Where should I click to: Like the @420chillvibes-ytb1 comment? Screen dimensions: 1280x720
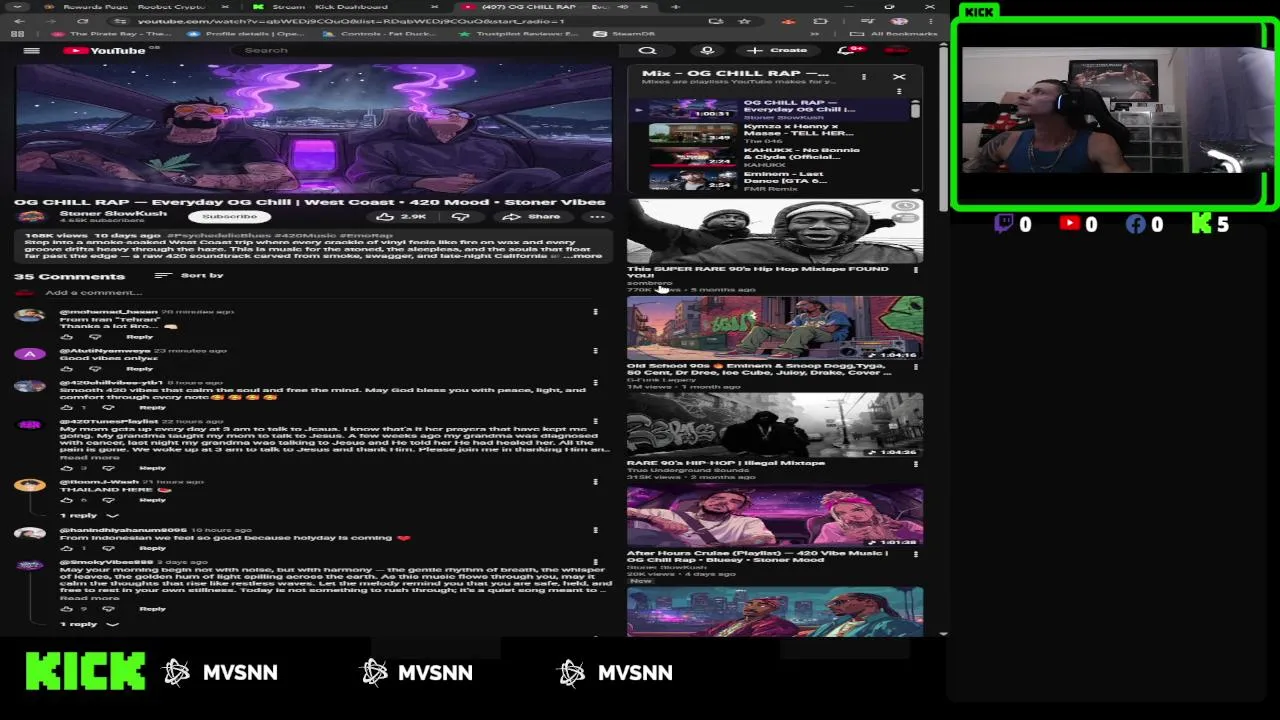point(67,408)
